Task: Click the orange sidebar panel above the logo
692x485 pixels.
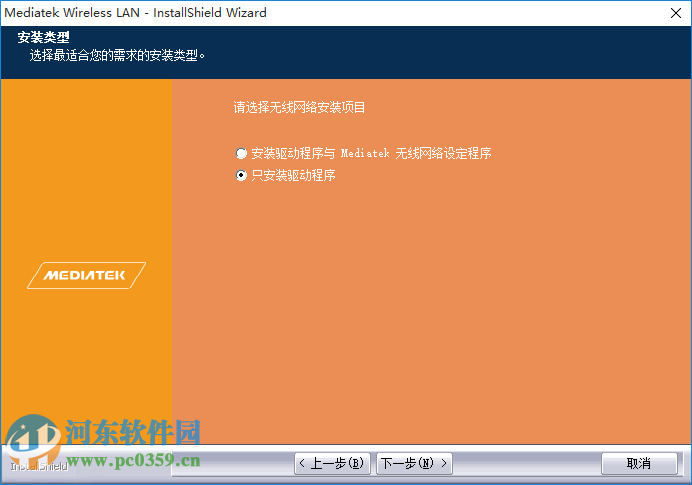Action: pos(86,170)
